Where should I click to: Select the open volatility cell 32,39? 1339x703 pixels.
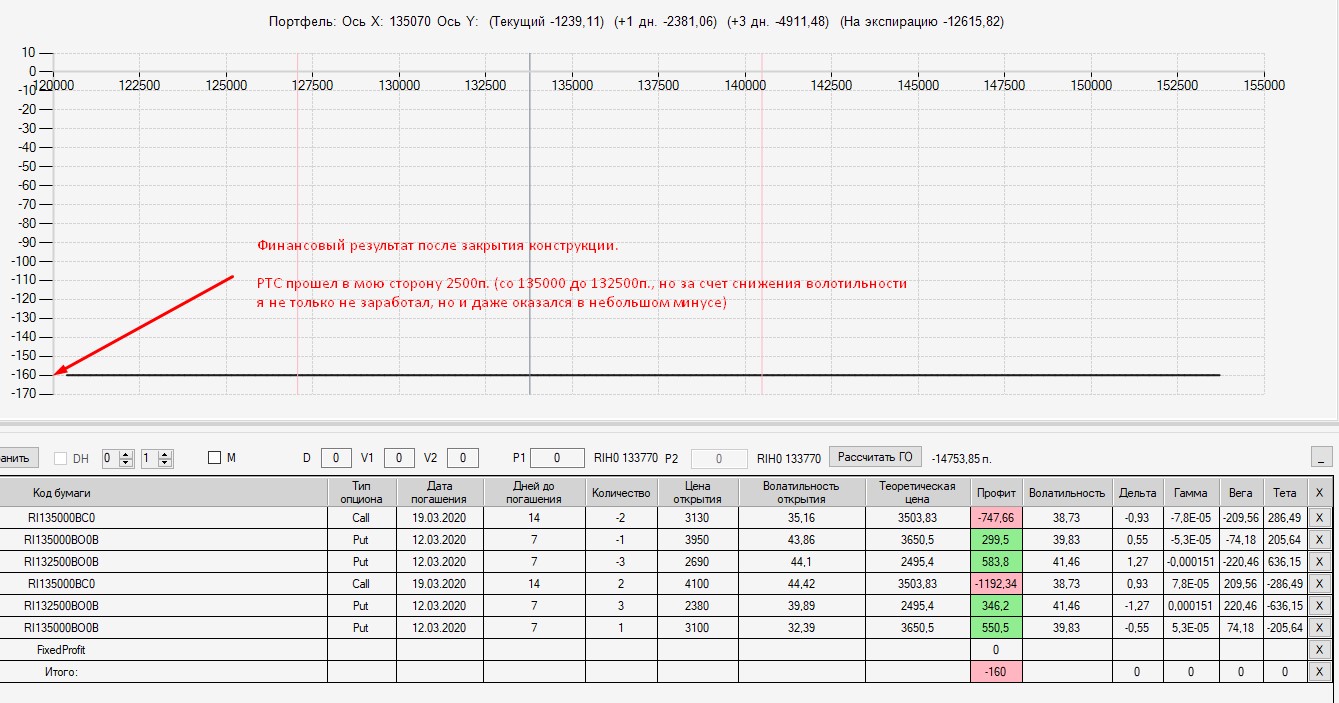click(801, 627)
